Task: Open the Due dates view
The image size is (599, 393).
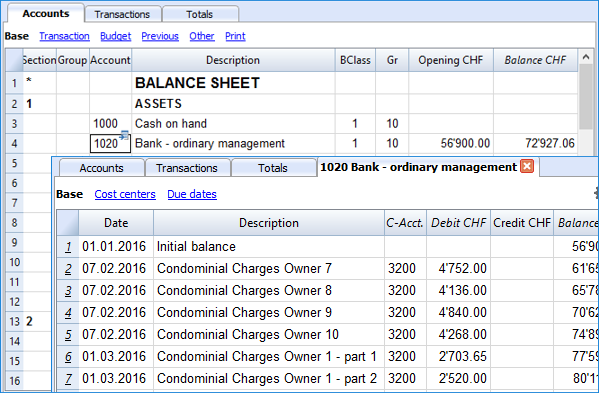Action: (x=192, y=194)
